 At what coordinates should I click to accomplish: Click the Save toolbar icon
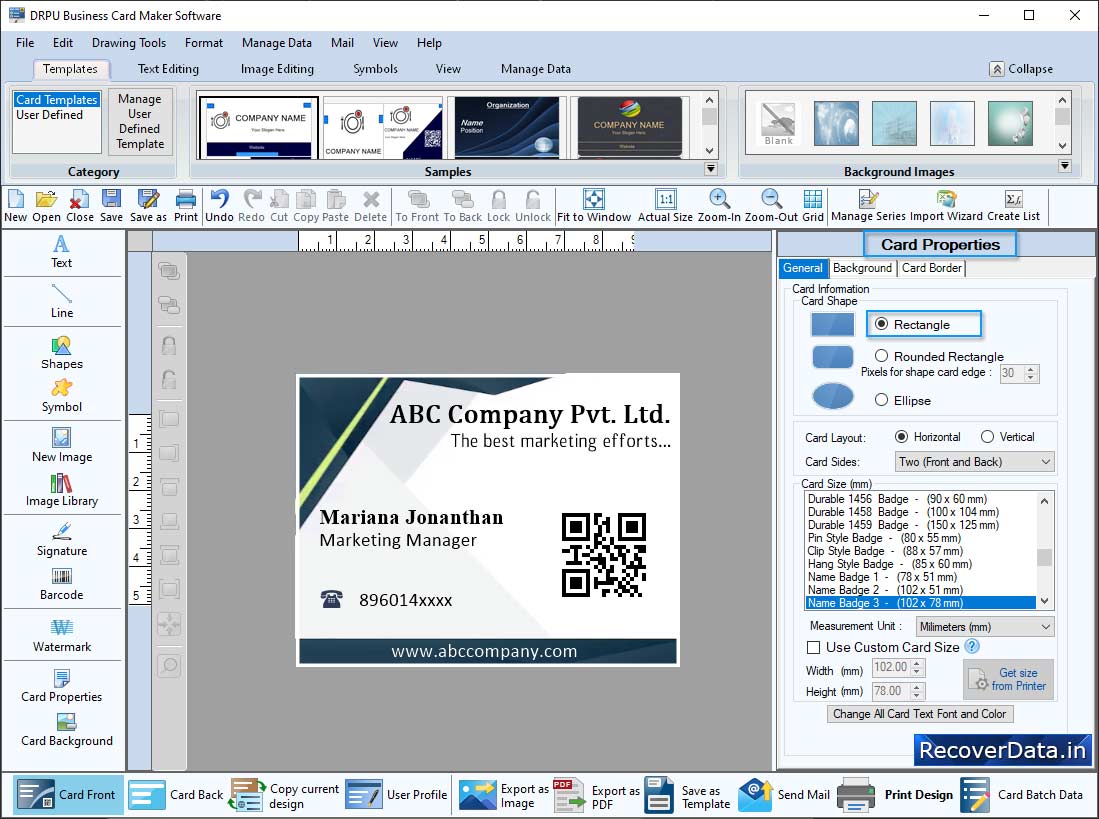tap(111, 207)
